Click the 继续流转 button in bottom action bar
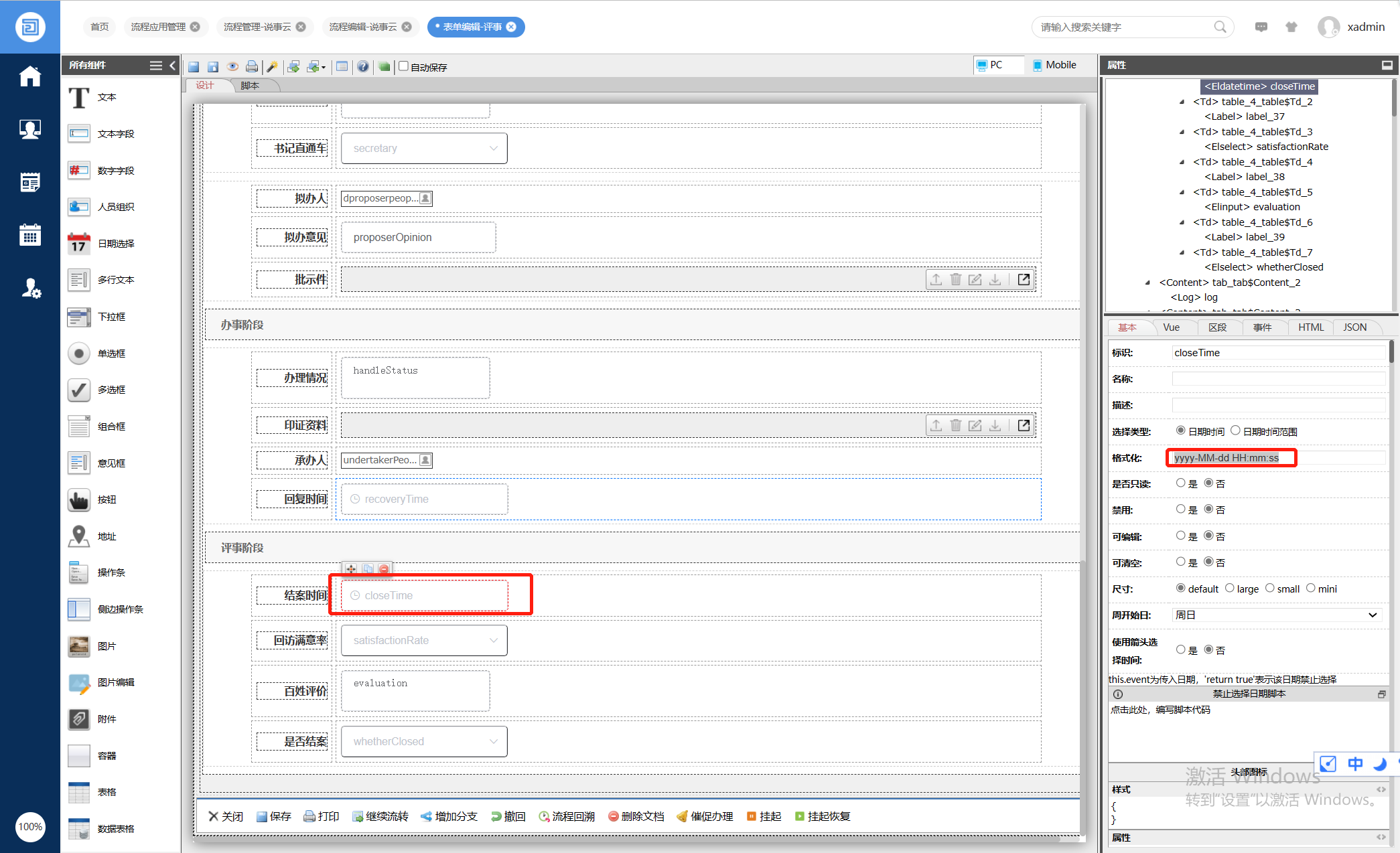 pos(380,816)
